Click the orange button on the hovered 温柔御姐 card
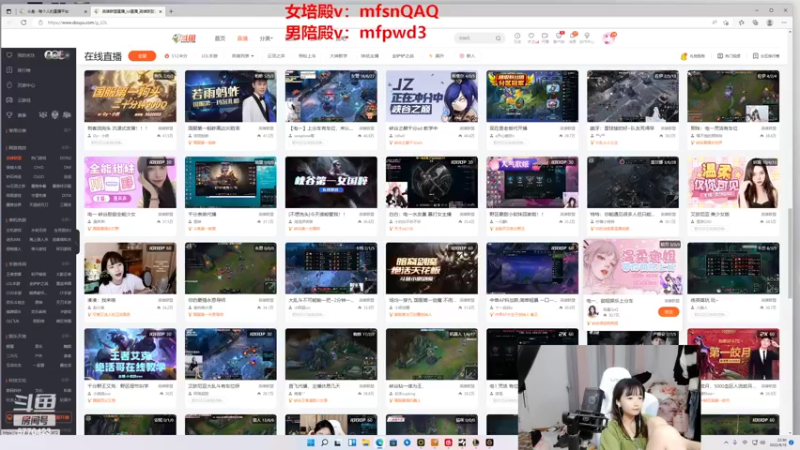Viewport: 800px width, 450px height. (668, 312)
